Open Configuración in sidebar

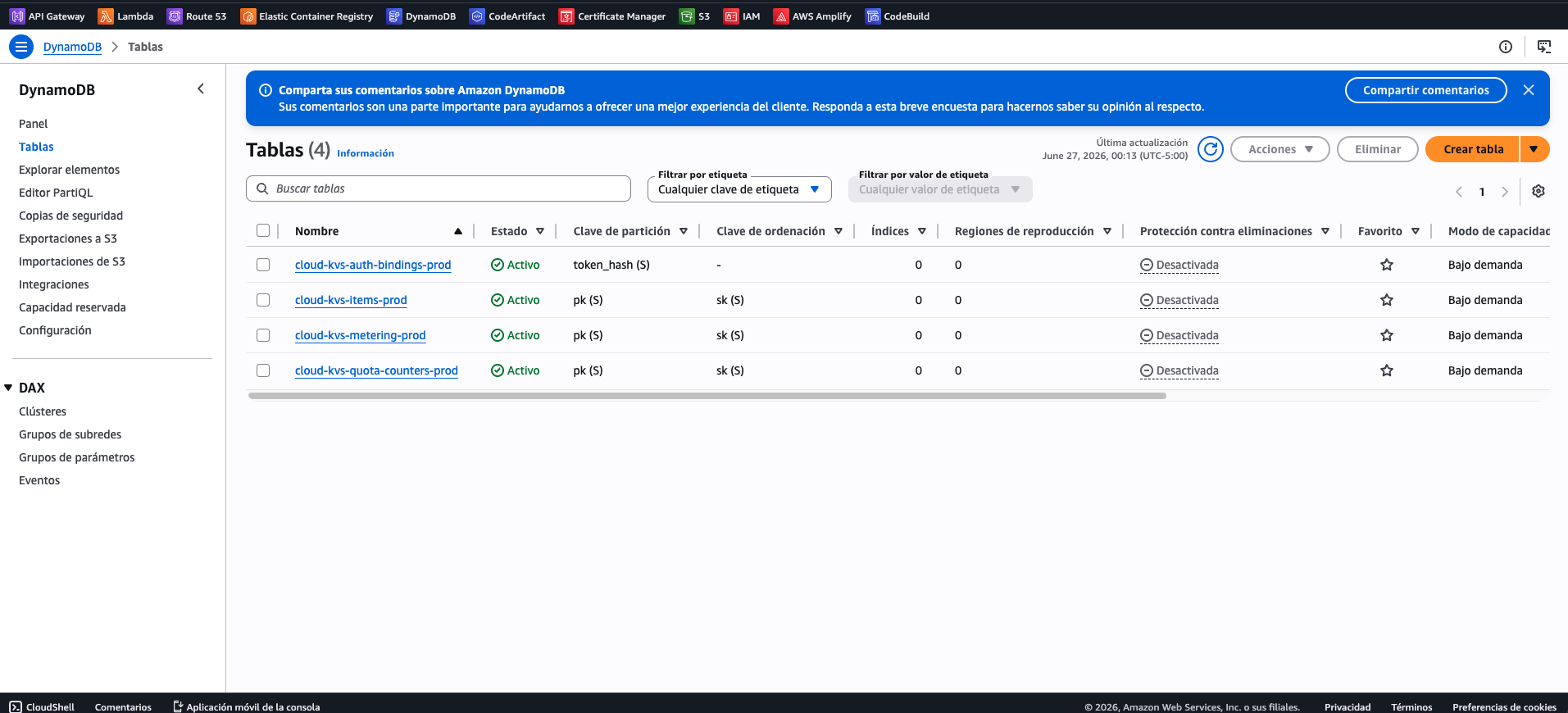pos(55,330)
